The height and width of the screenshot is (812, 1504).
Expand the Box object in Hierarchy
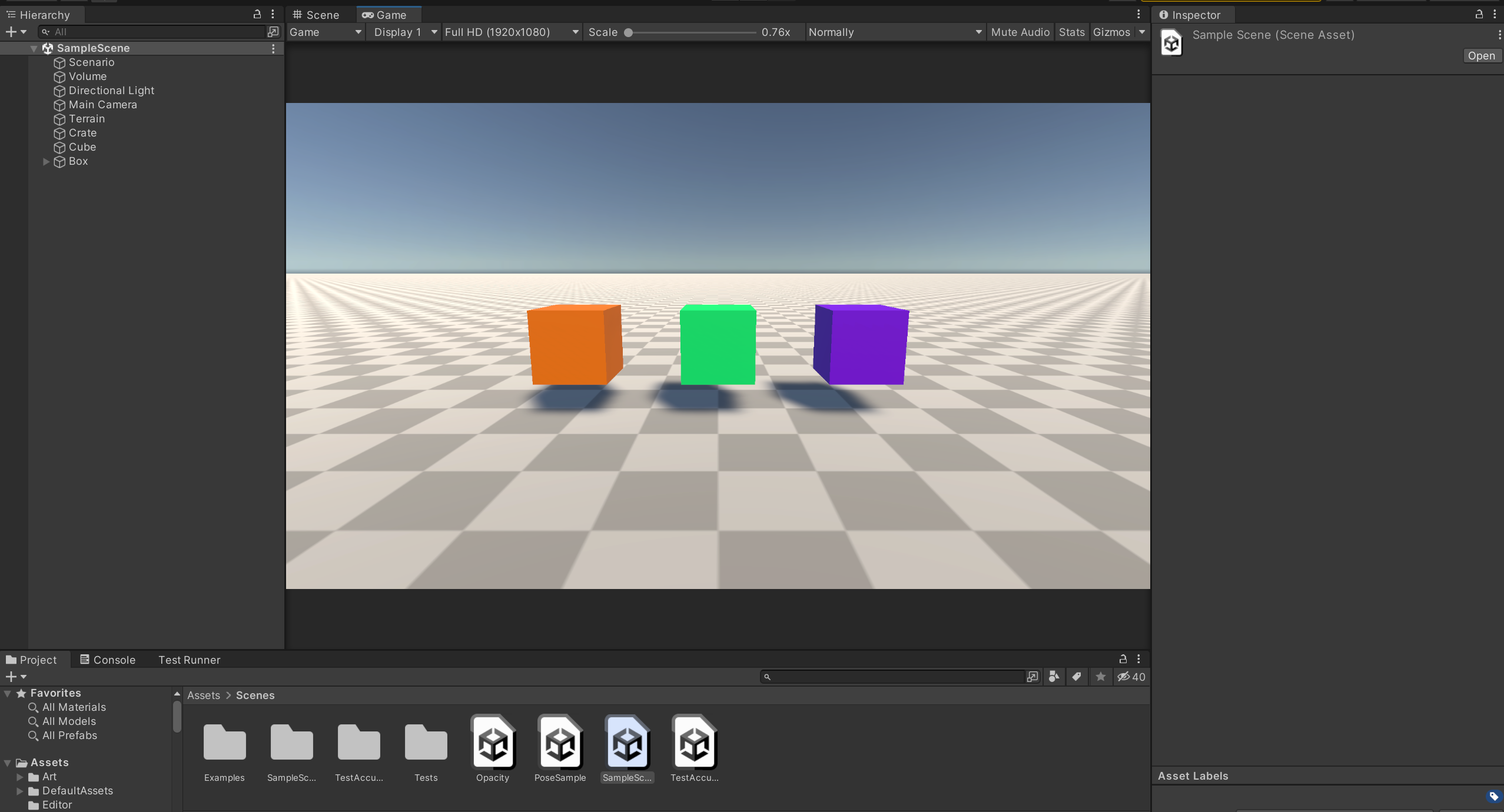[46, 161]
